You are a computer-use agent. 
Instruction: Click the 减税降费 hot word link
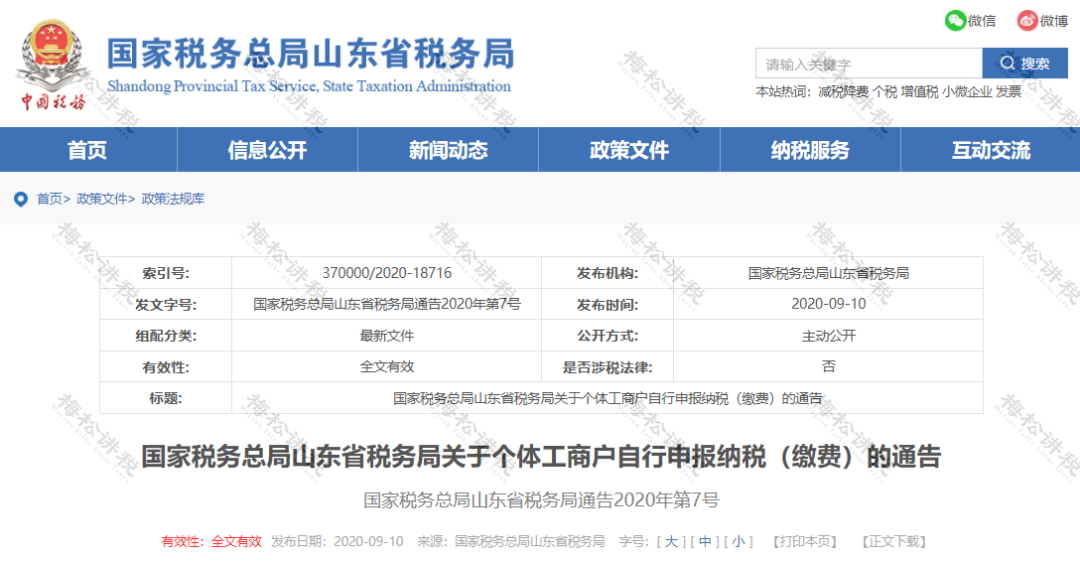point(843,92)
